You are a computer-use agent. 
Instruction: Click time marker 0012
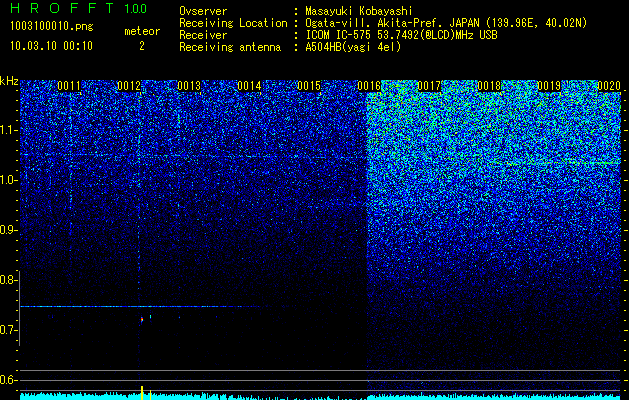click(129, 86)
